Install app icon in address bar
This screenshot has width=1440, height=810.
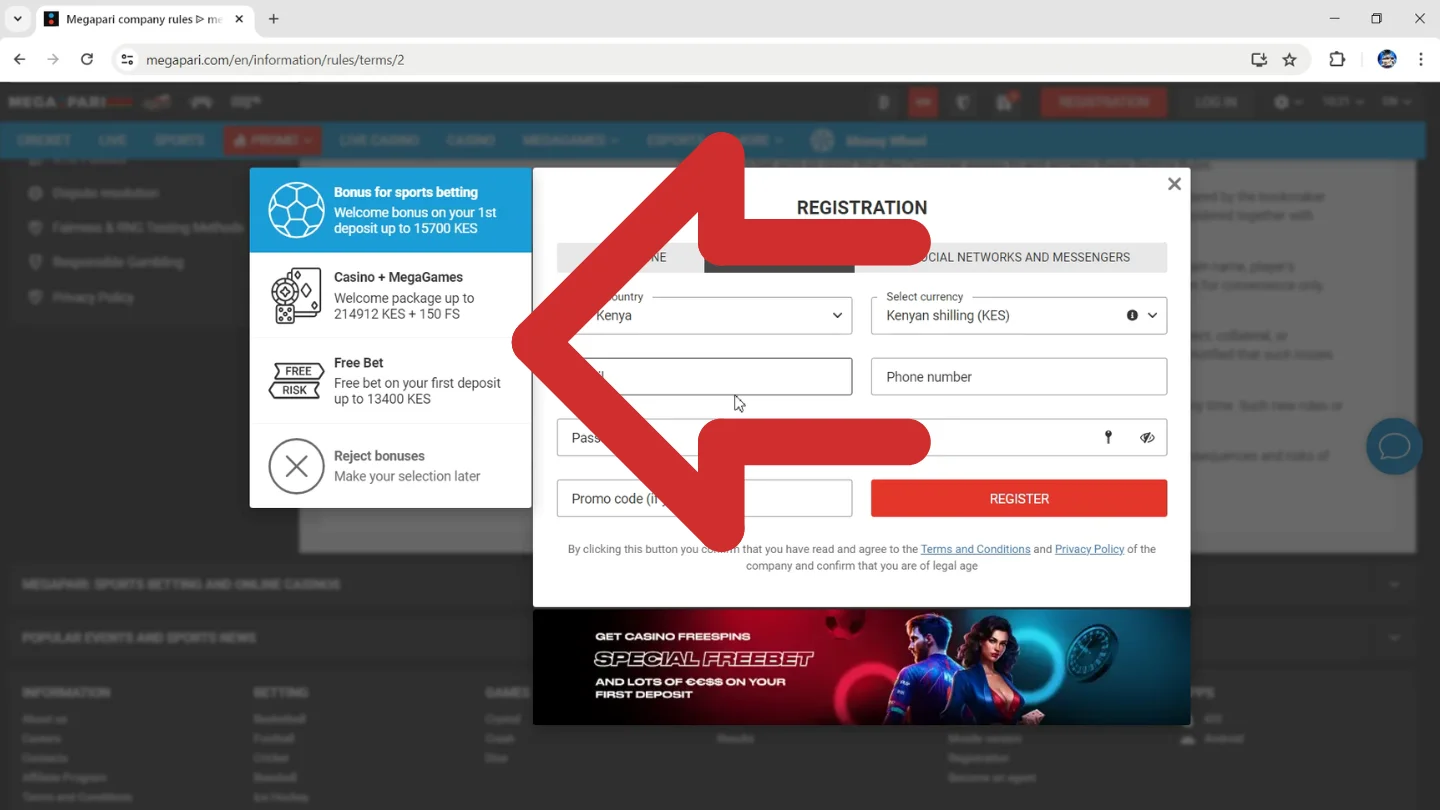tap(1259, 60)
